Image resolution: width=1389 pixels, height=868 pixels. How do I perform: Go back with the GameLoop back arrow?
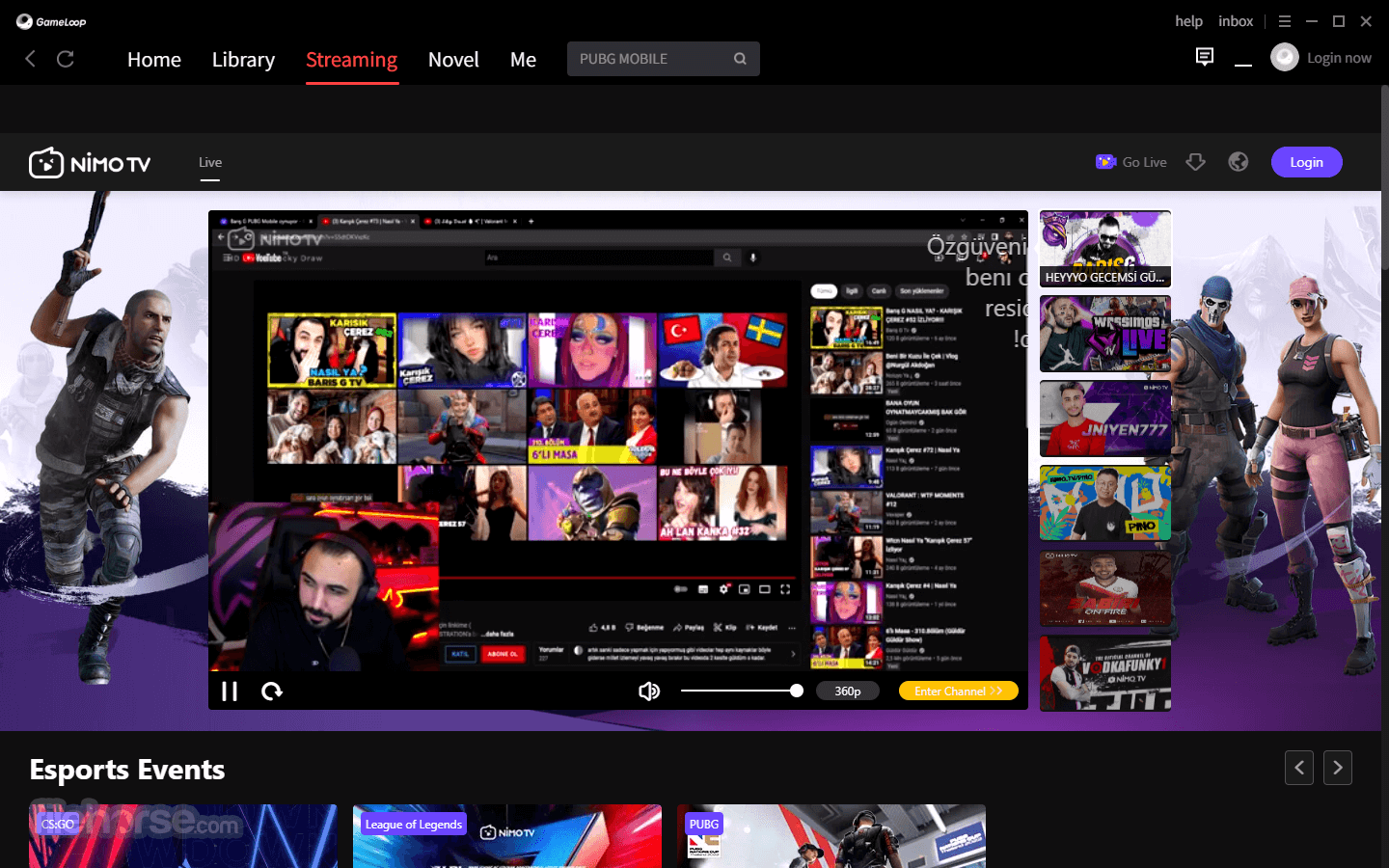pos(31,59)
